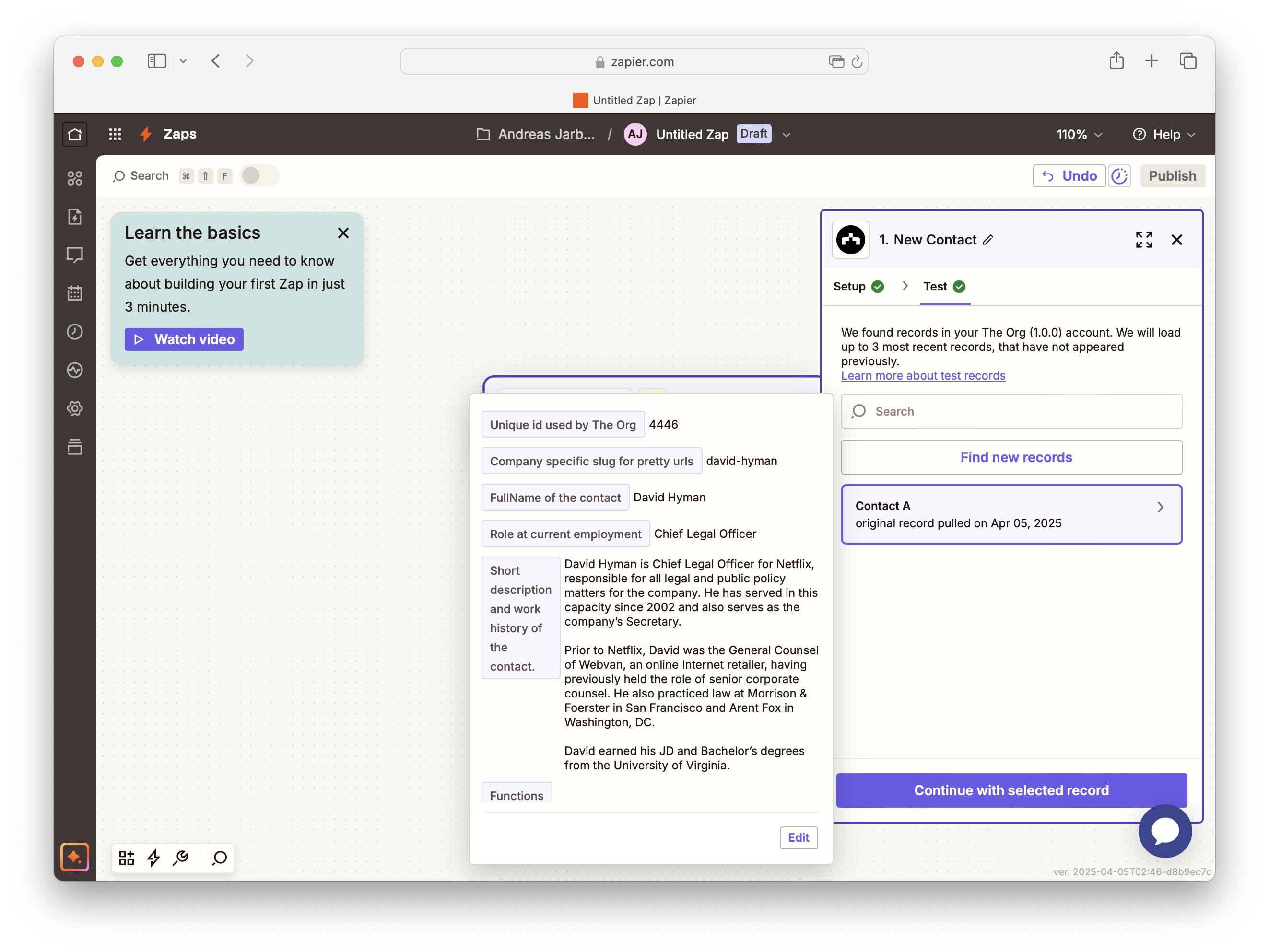Click the Safari share icon
This screenshot has width=1269, height=952.
pyautogui.click(x=1116, y=61)
